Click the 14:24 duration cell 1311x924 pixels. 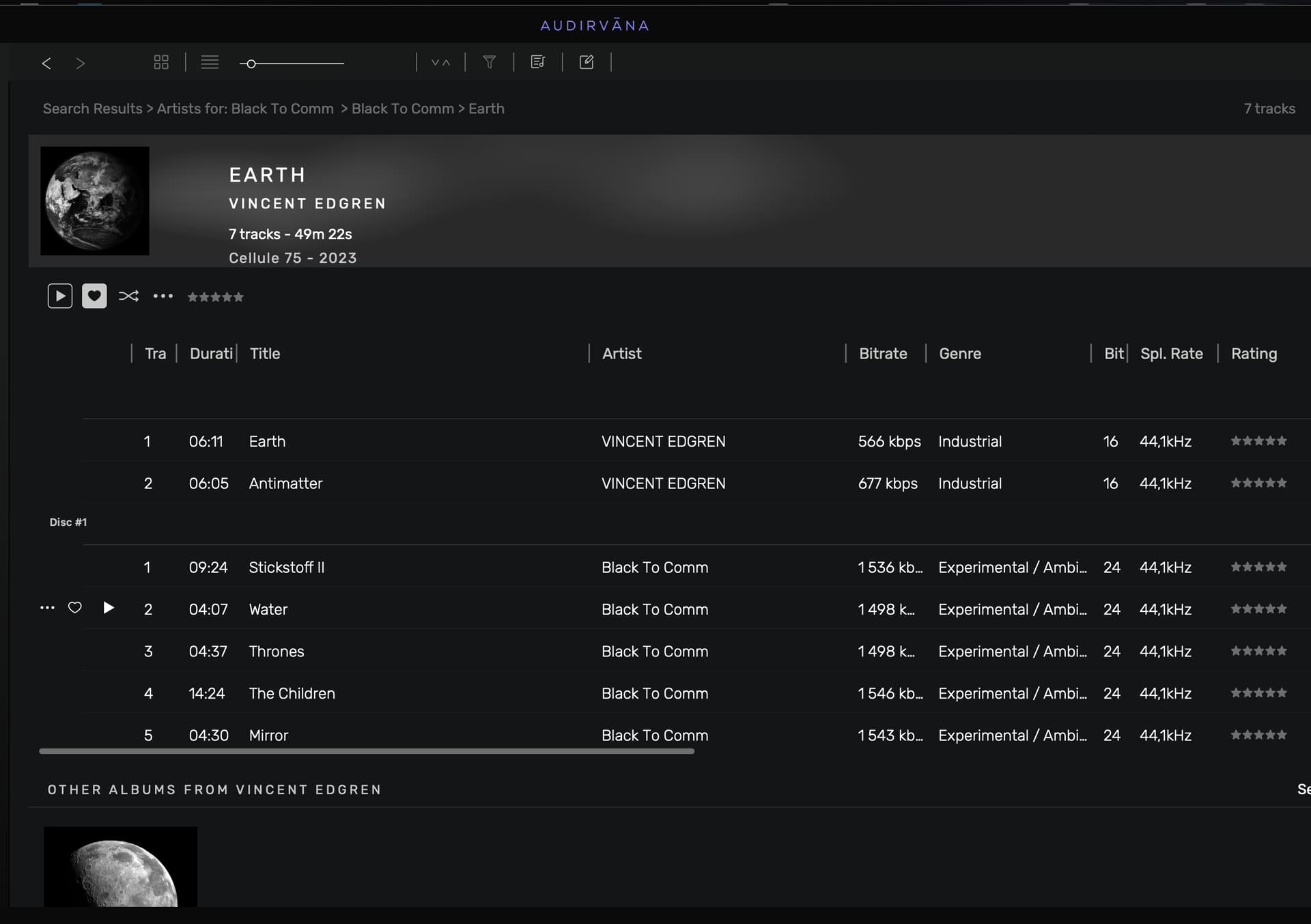(207, 694)
